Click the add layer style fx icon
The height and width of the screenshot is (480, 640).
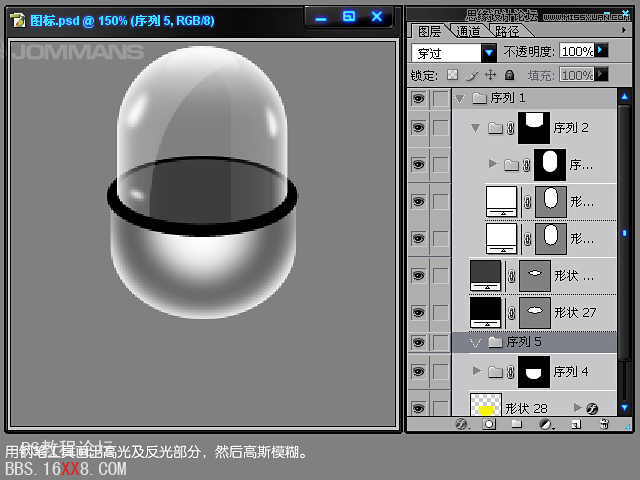(x=462, y=424)
